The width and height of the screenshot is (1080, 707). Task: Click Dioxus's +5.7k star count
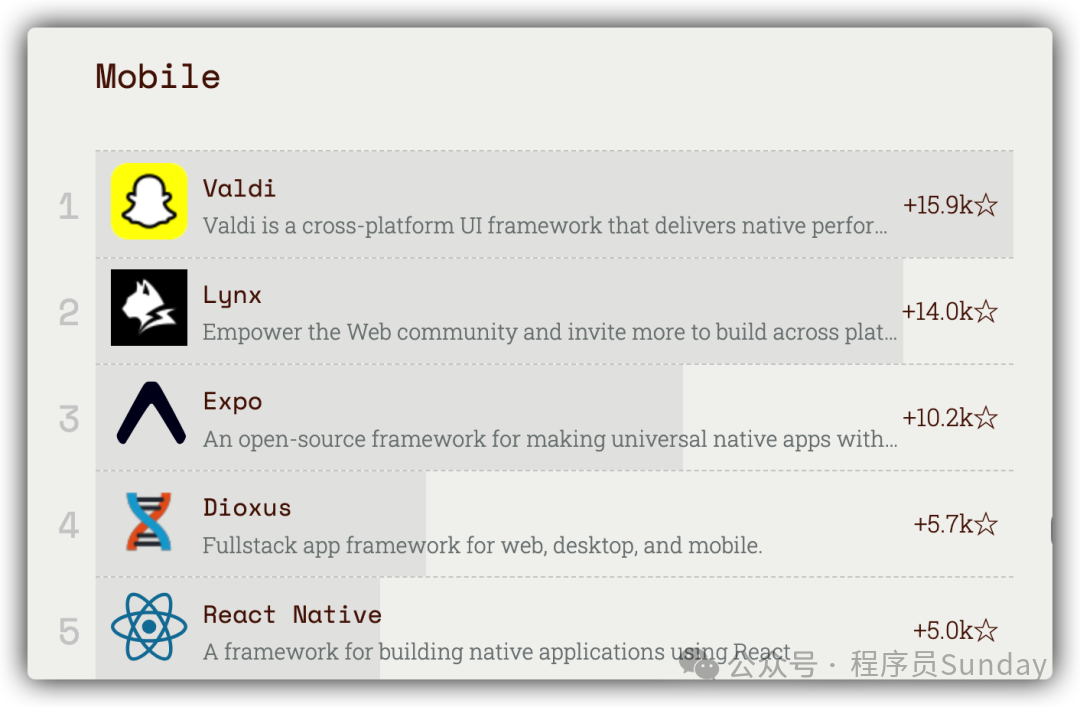point(955,524)
